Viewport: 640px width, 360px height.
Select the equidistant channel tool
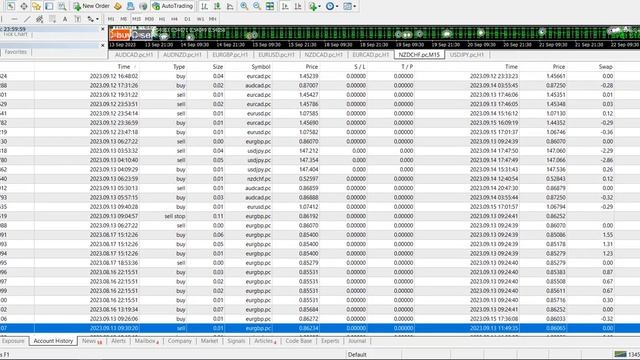click(40, 19)
